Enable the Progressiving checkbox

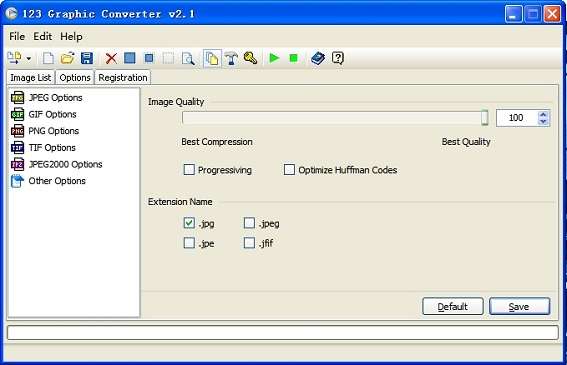[189, 170]
